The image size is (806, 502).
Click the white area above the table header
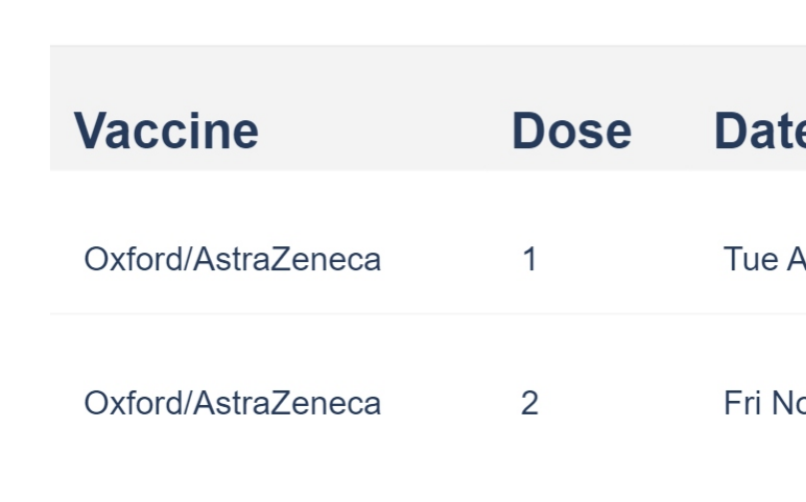click(x=400, y=22)
